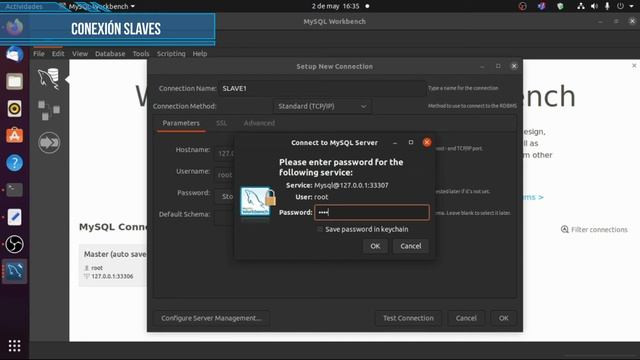Close the welcome panel with X

point(634,65)
